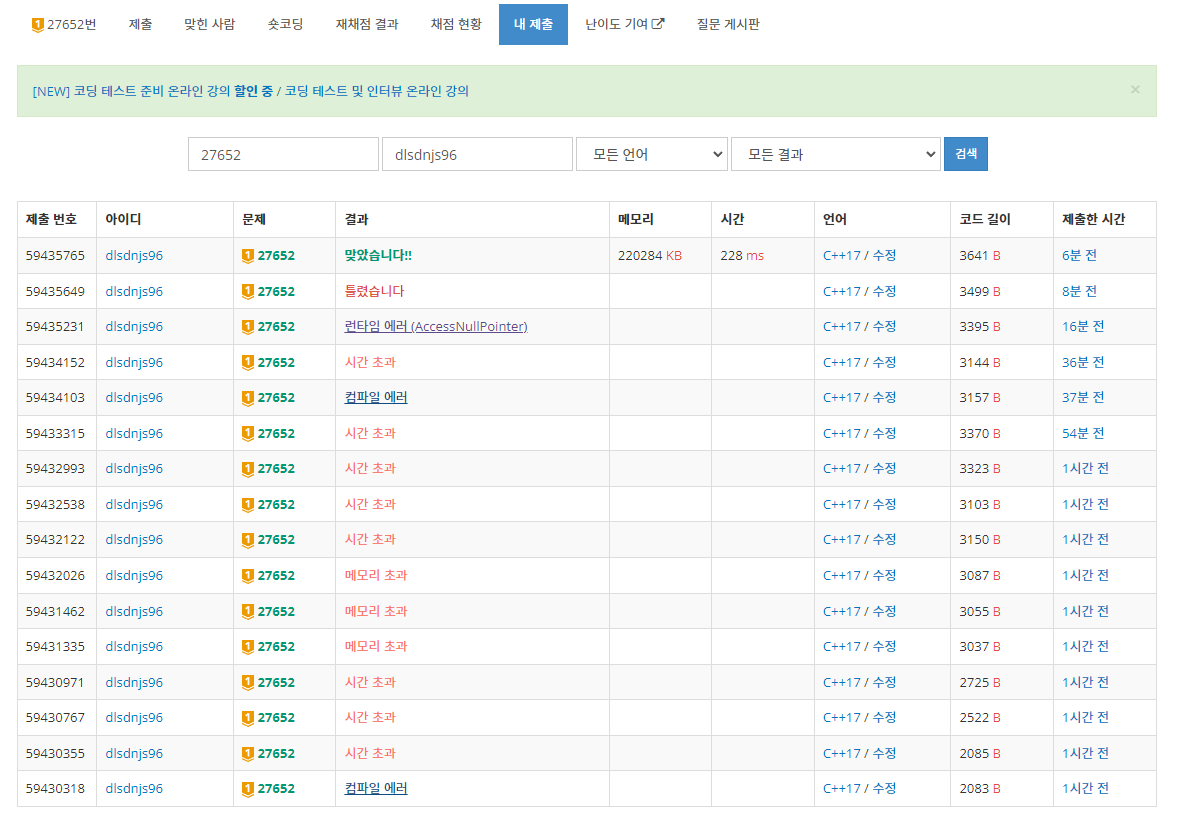Open 컴파일 에러 link in row 59434103
Image resolution: width=1177 pixels, height=820 pixels.
[376, 397]
